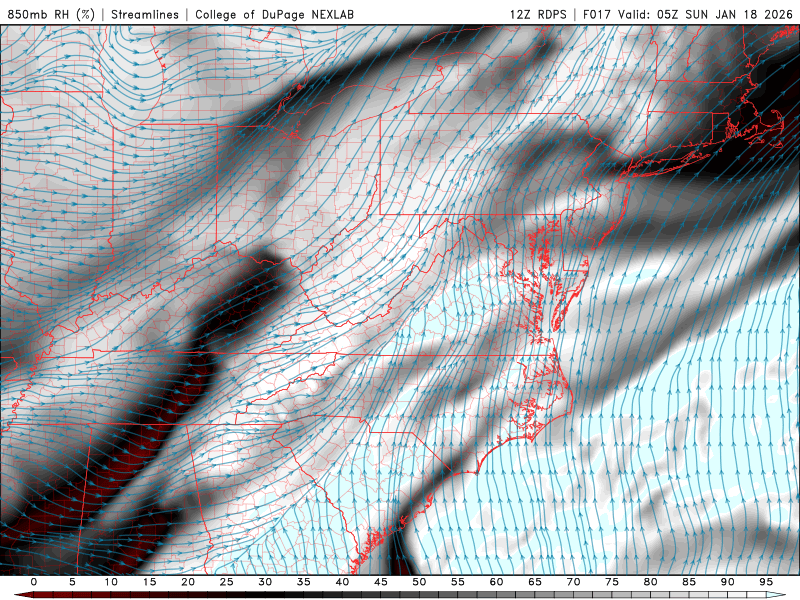Viewport: 800px width, 600px height.
Task: Click the colorbar label "55"
Action: (458, 582)
